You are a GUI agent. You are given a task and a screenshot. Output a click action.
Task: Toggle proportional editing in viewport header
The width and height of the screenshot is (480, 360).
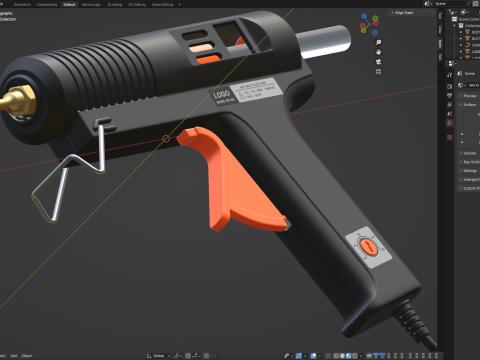tap(206, 356)
